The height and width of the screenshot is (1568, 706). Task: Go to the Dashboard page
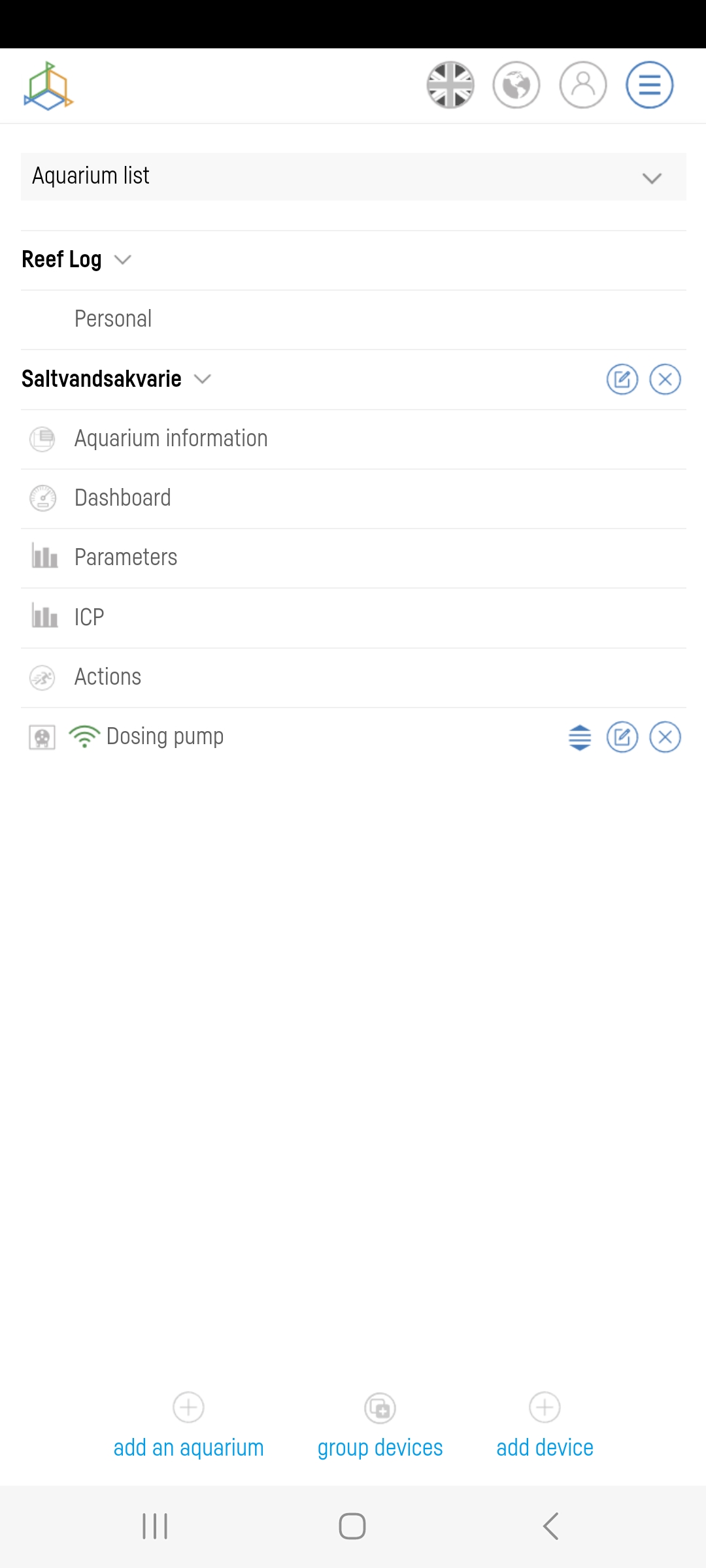[122, 498]
